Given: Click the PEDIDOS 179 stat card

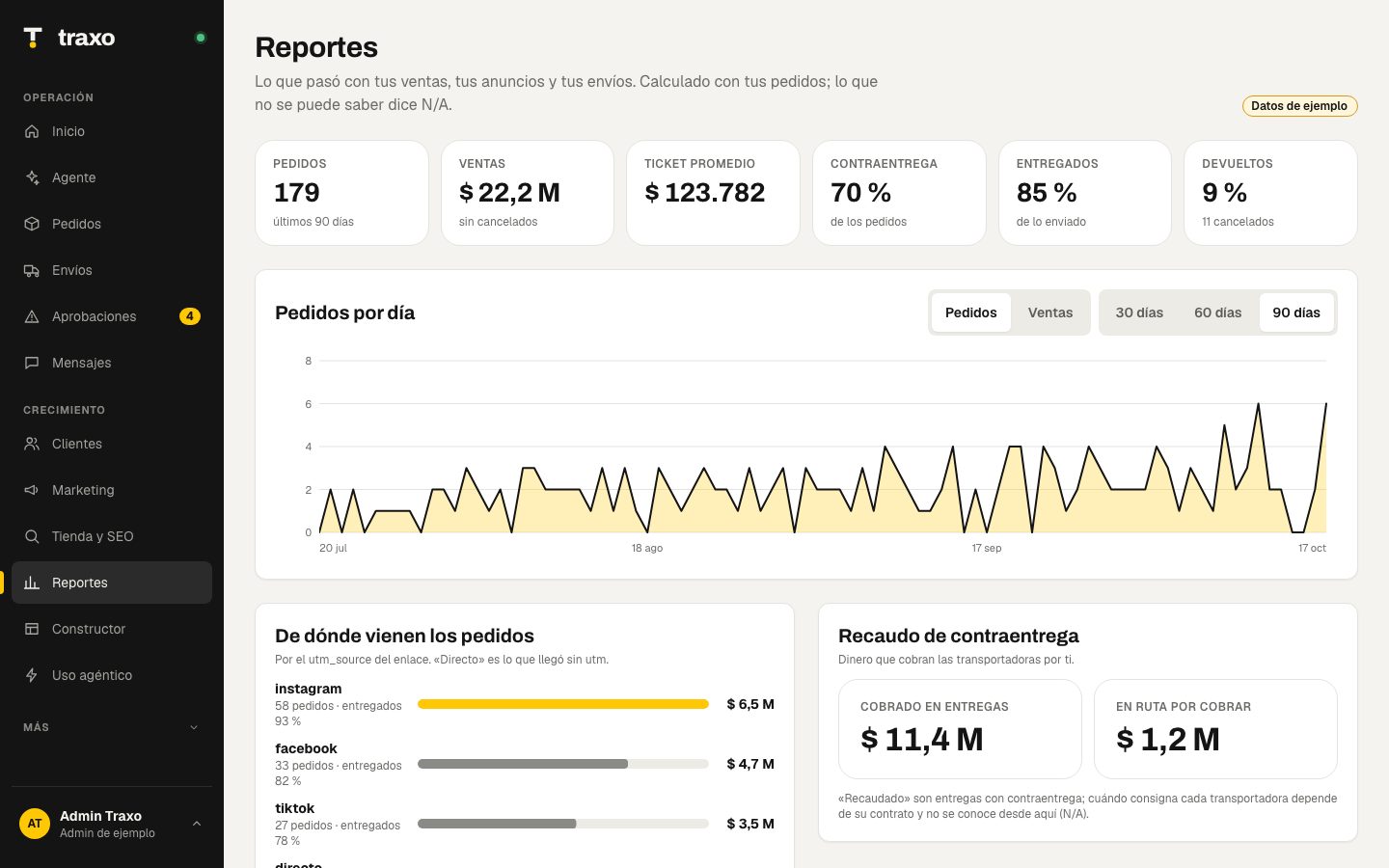Looking at the screenshot, I should point(341,193).
